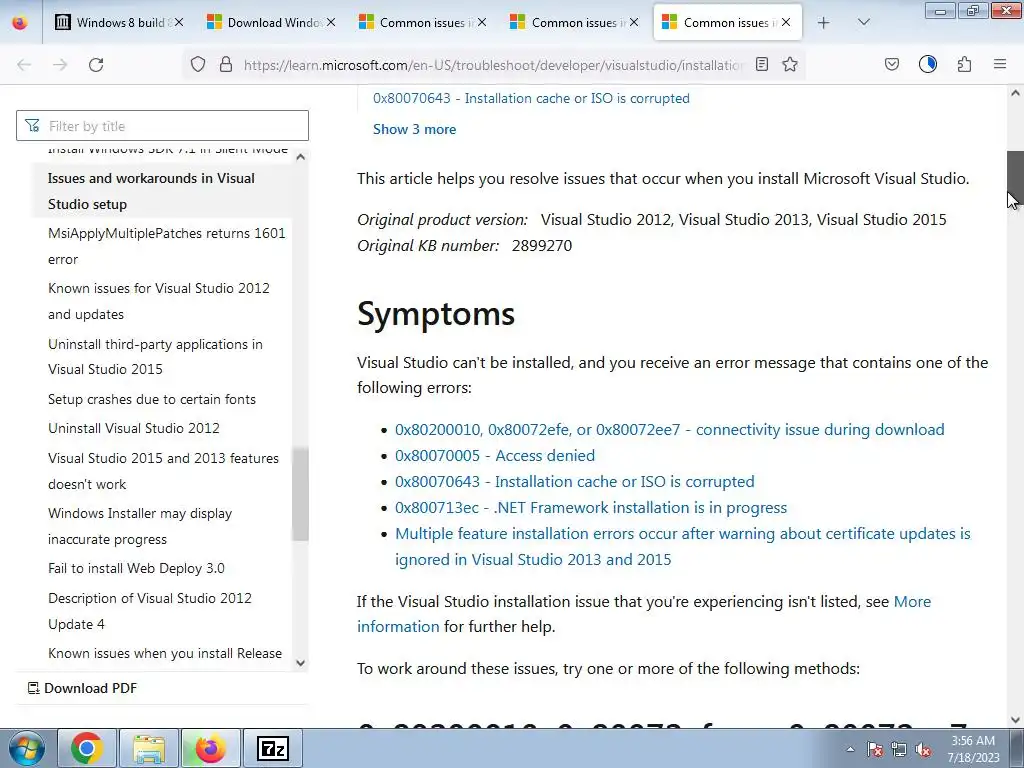Open 0x80070643 link in Symptoms list
This screenshot has width=1024, height=768.
pos(575,482)
